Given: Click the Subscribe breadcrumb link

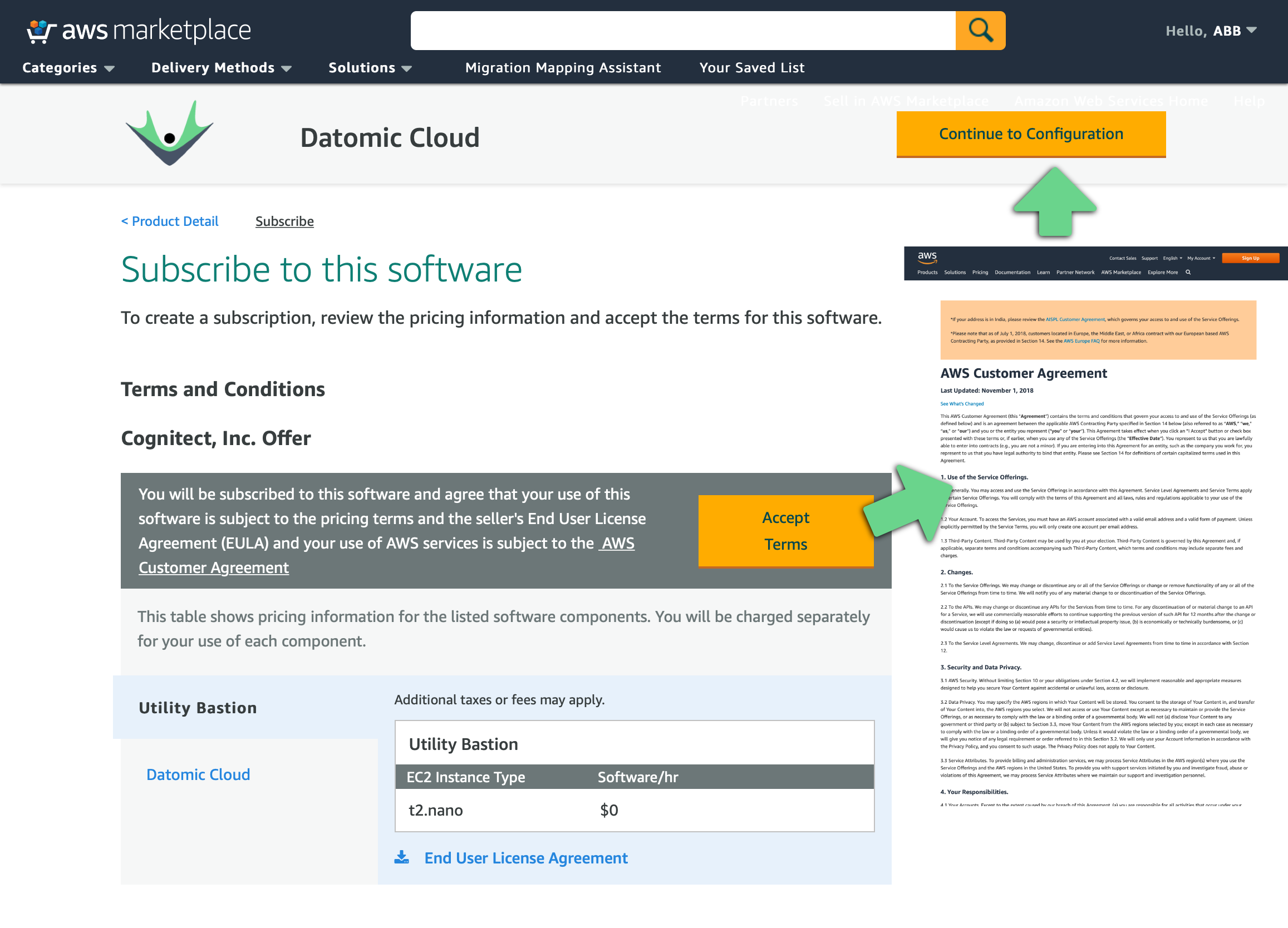Looking at the screenshot, I should click(284, 221).
